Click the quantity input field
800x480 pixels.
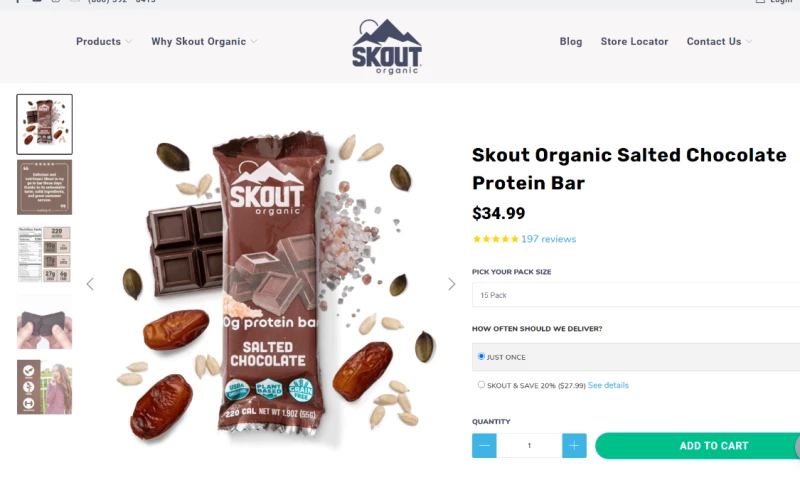529,446
